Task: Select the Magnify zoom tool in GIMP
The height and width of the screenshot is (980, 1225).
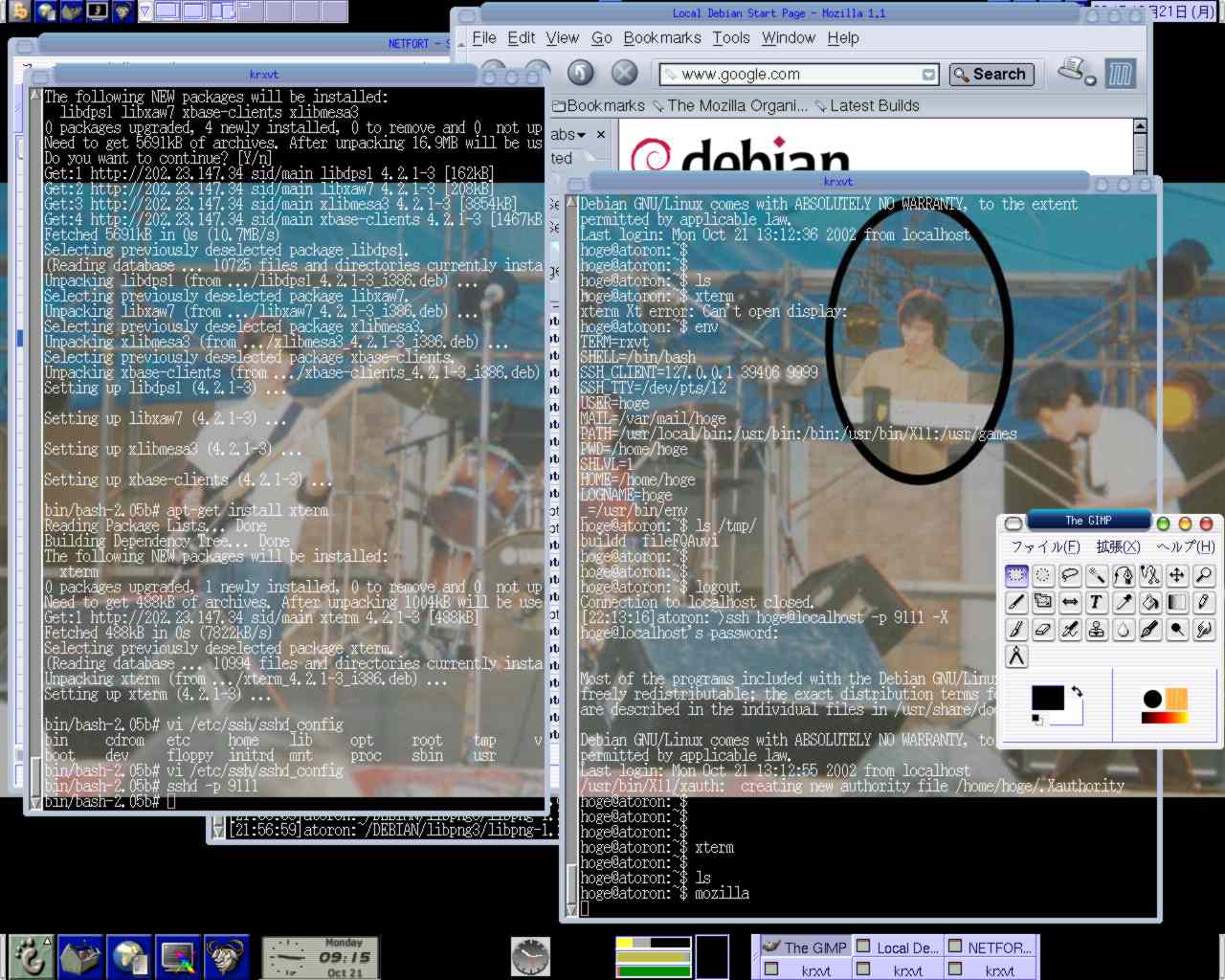Action: pyautogui.click(x=1204, y=575)
